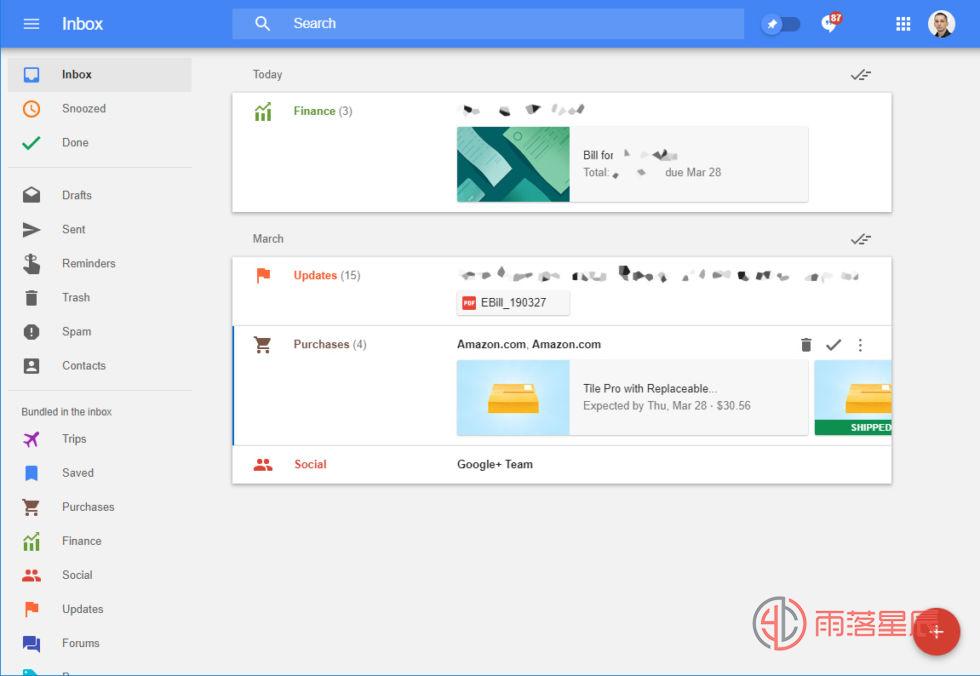Open Drafts in the sidebar
The width and height of the screenshot is (980, 676).
[x=100, y=196]
